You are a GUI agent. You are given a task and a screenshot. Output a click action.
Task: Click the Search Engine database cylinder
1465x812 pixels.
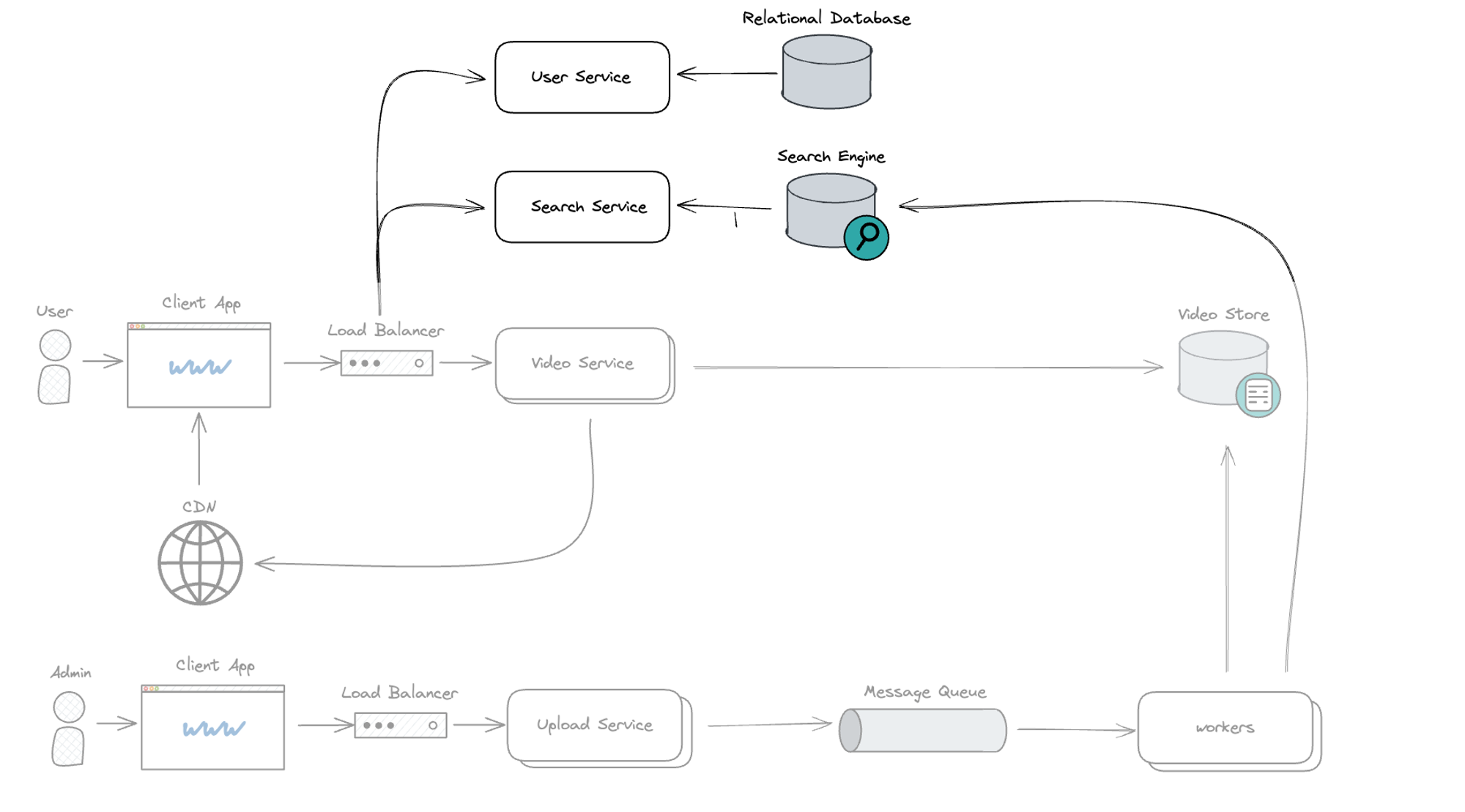831,210
